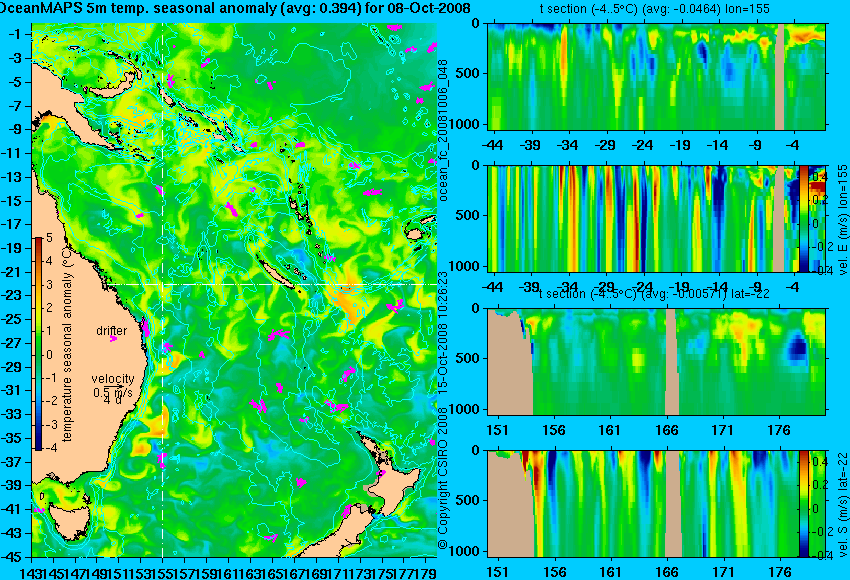The image size is (850, 580).
Task: Click the New Caledonia island on the map
Action: coord(278,275)
